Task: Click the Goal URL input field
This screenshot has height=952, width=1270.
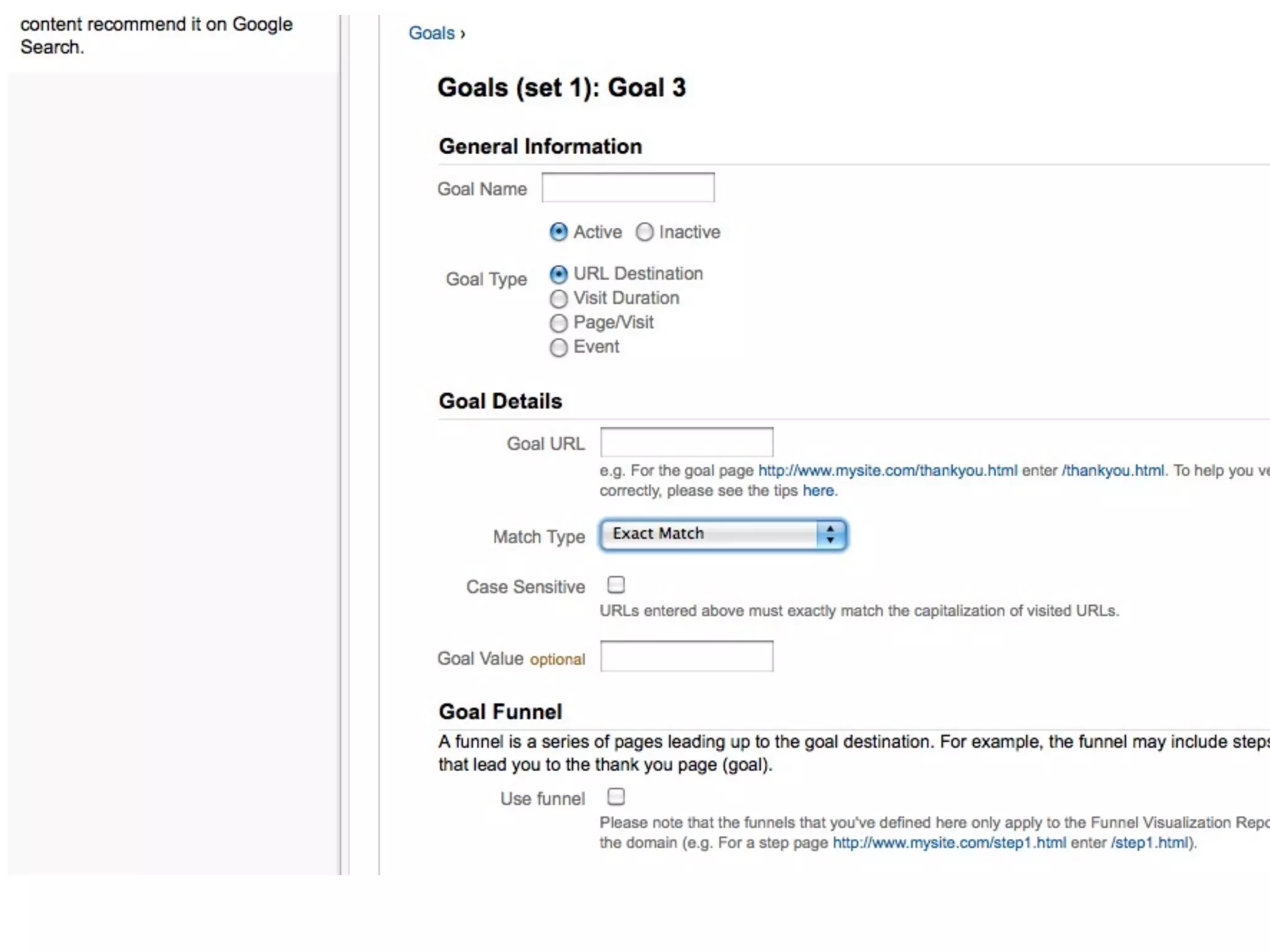Action: tap(686, 443)
